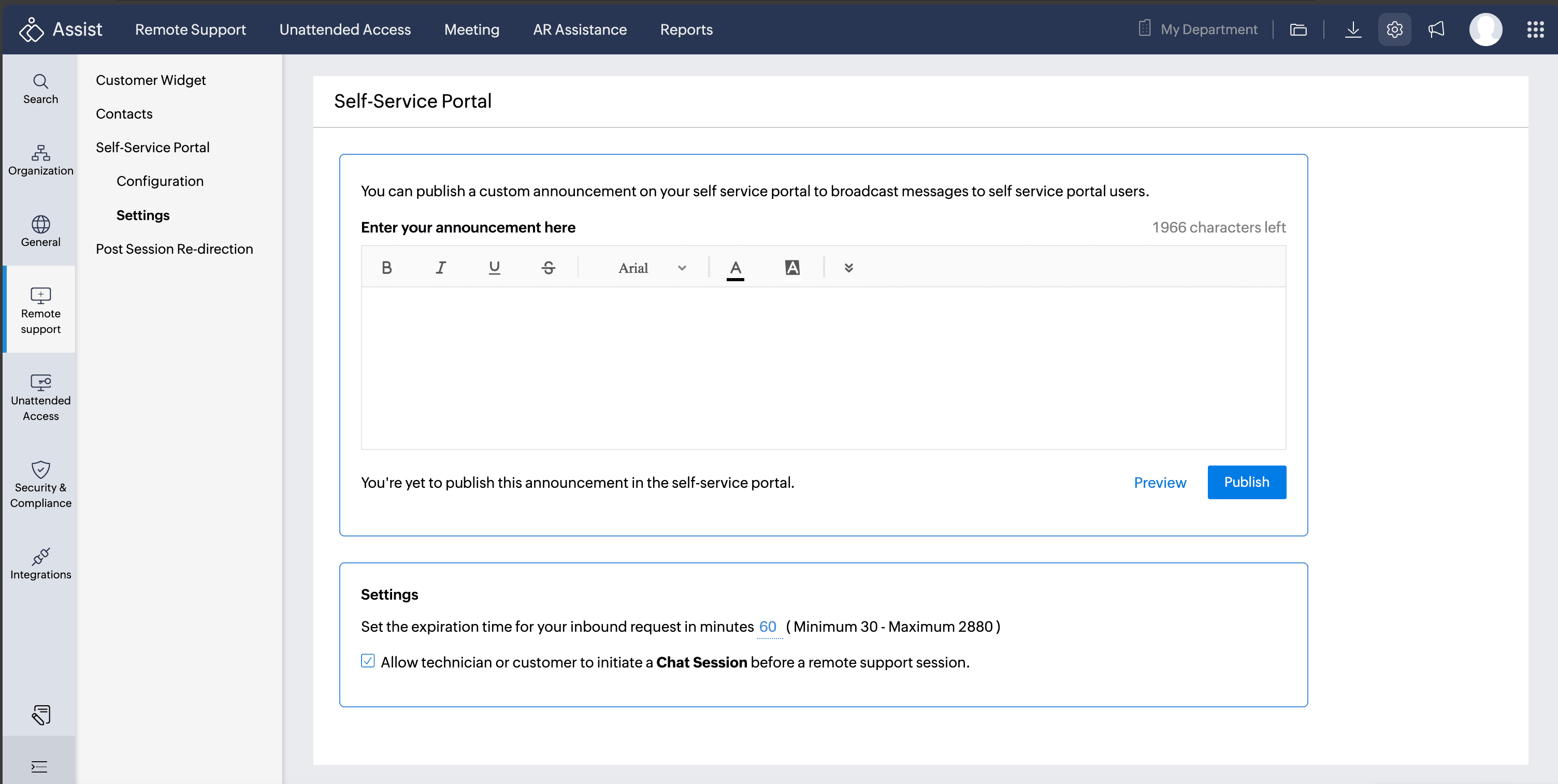Apply strikethrough formatting in the editor
This screenshot has height=784, width=1558.
click(548, 267)
